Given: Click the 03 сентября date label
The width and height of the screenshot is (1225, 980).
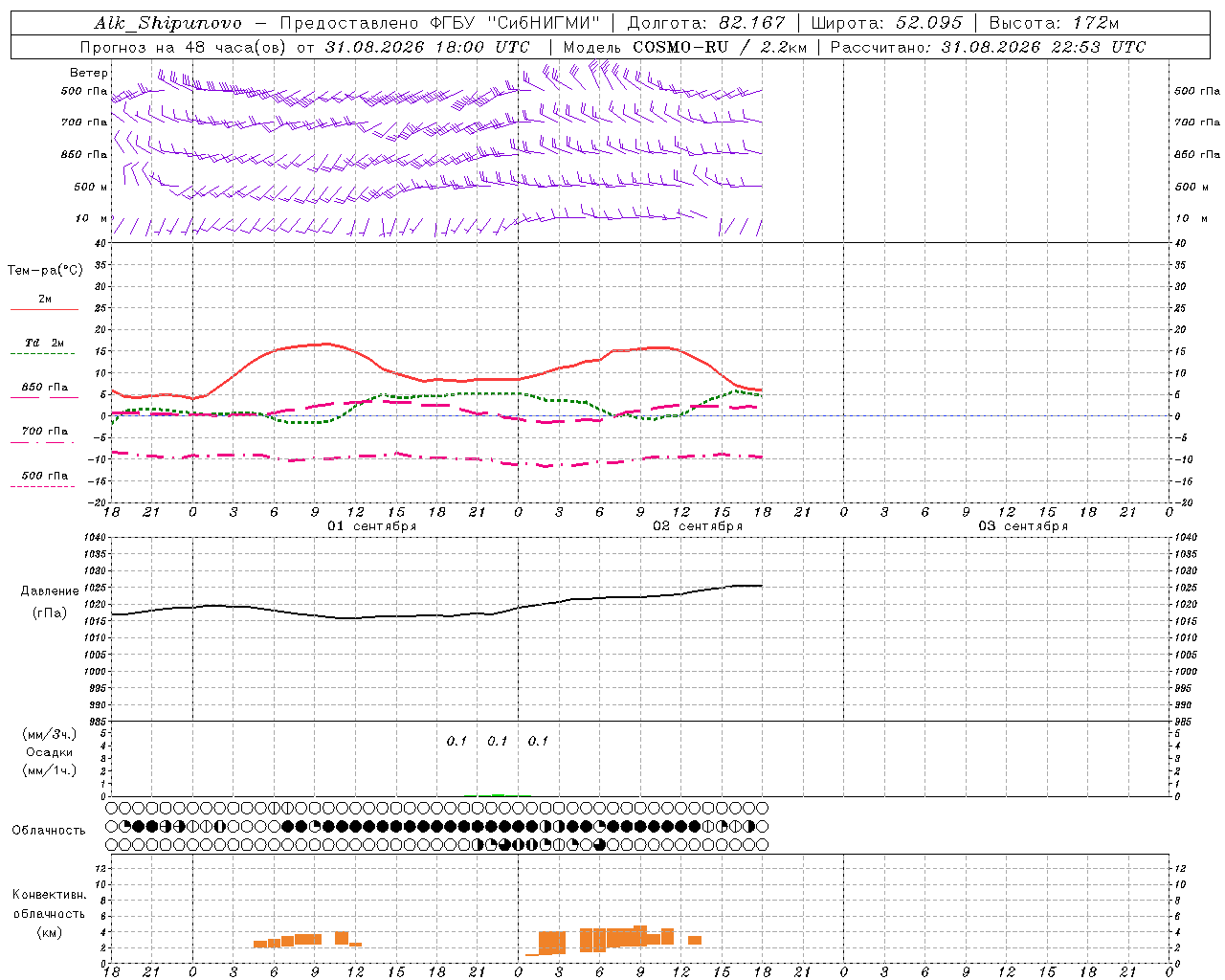Looking at the screenshot, I should click(x=1023, y=526).
